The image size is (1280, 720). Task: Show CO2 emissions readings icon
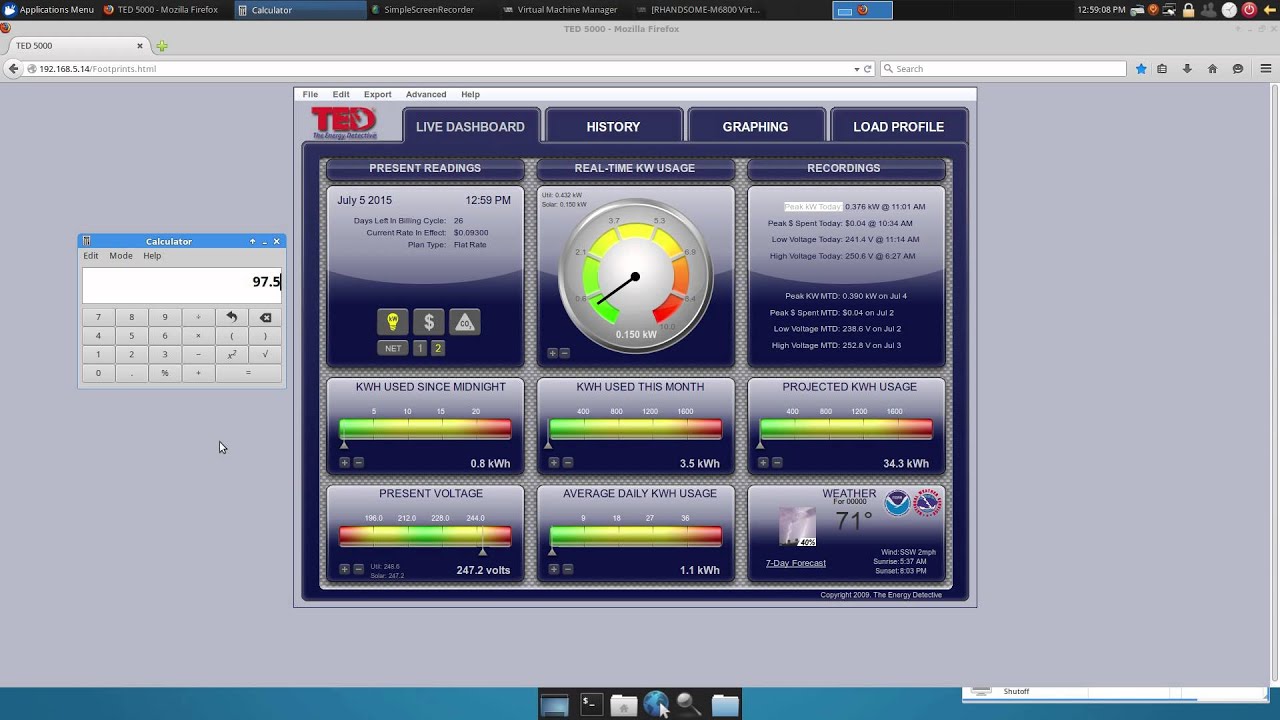[464, 321]
